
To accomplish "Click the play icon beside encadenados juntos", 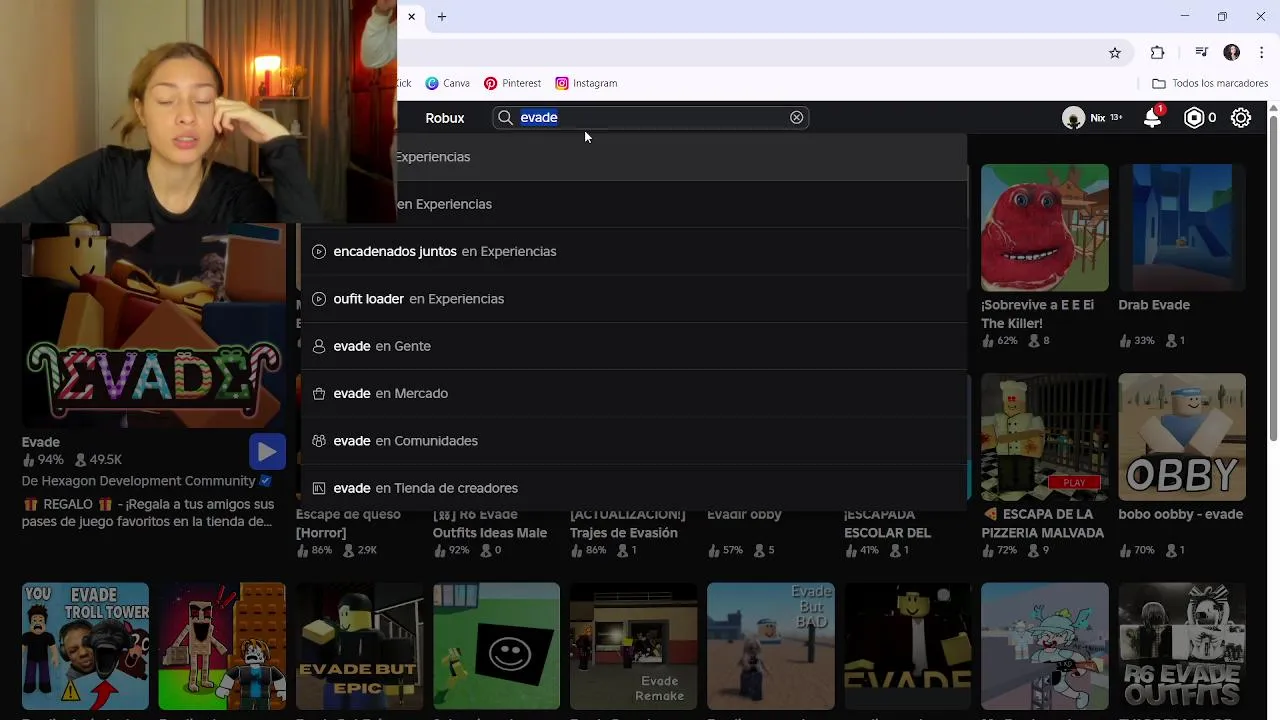I will click(x=319, y=252).
